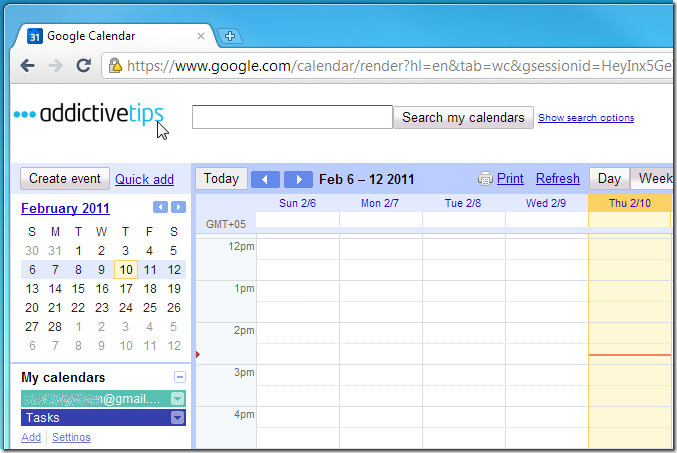Go to next week arrow
The image size is (677, 453).
[x=298, y=179]
